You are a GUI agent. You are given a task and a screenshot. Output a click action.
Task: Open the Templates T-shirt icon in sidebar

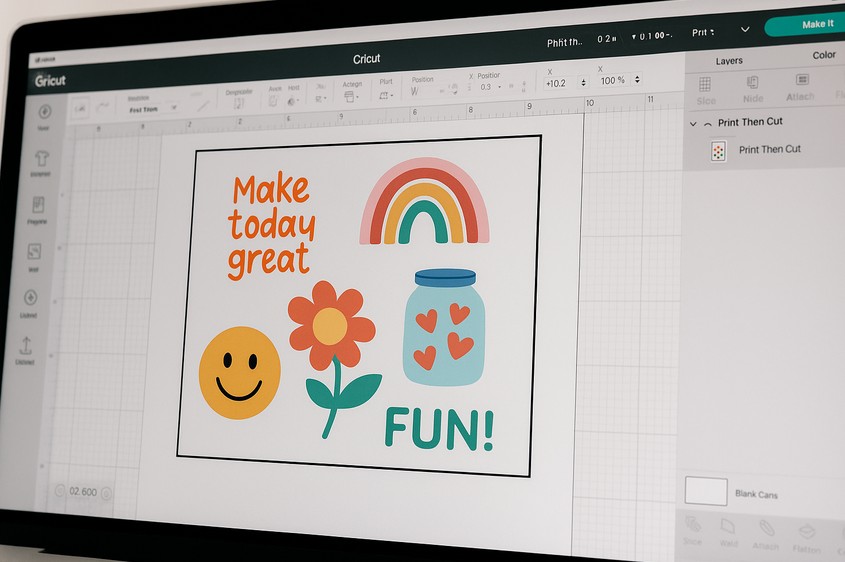43,160
